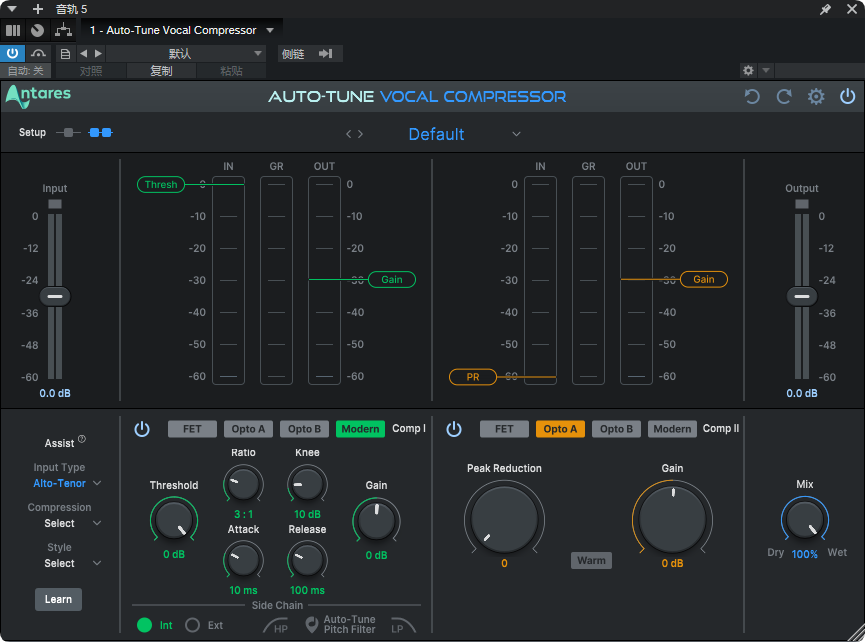865x642 pixels.
Task: Click the 复制 copy button
Action: click(x=161, y=71)
